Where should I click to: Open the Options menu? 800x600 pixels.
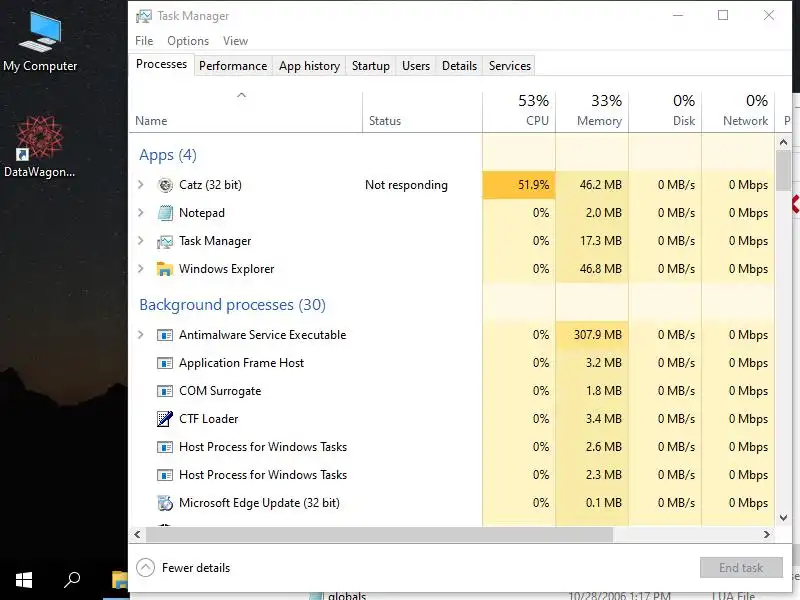point(188,41)
